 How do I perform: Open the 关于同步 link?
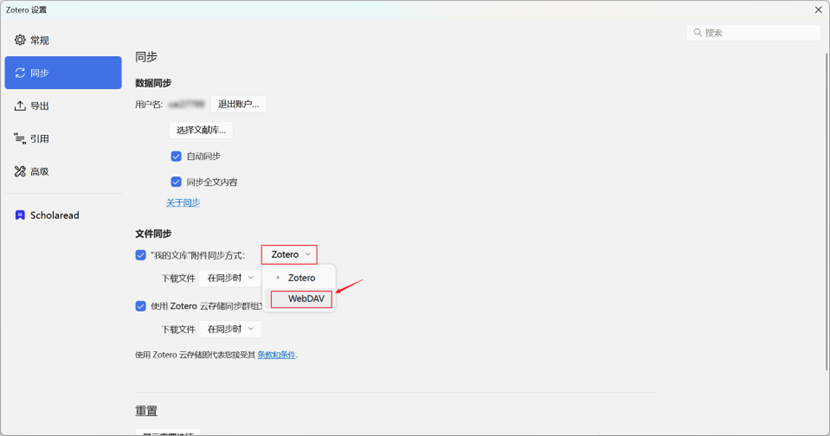coord(183,203)
